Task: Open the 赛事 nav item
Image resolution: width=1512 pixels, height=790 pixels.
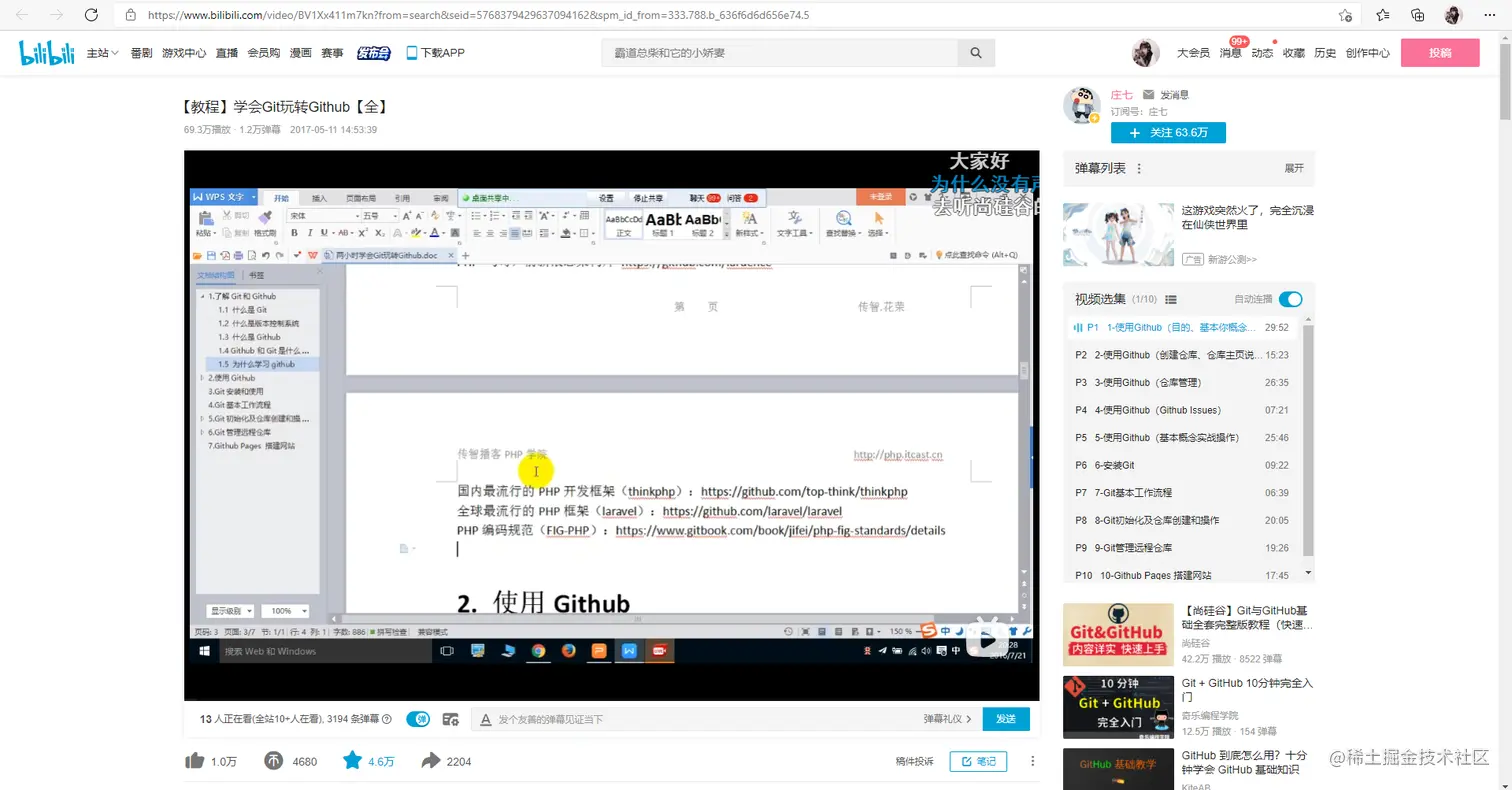Action: [x=332, y=53]
